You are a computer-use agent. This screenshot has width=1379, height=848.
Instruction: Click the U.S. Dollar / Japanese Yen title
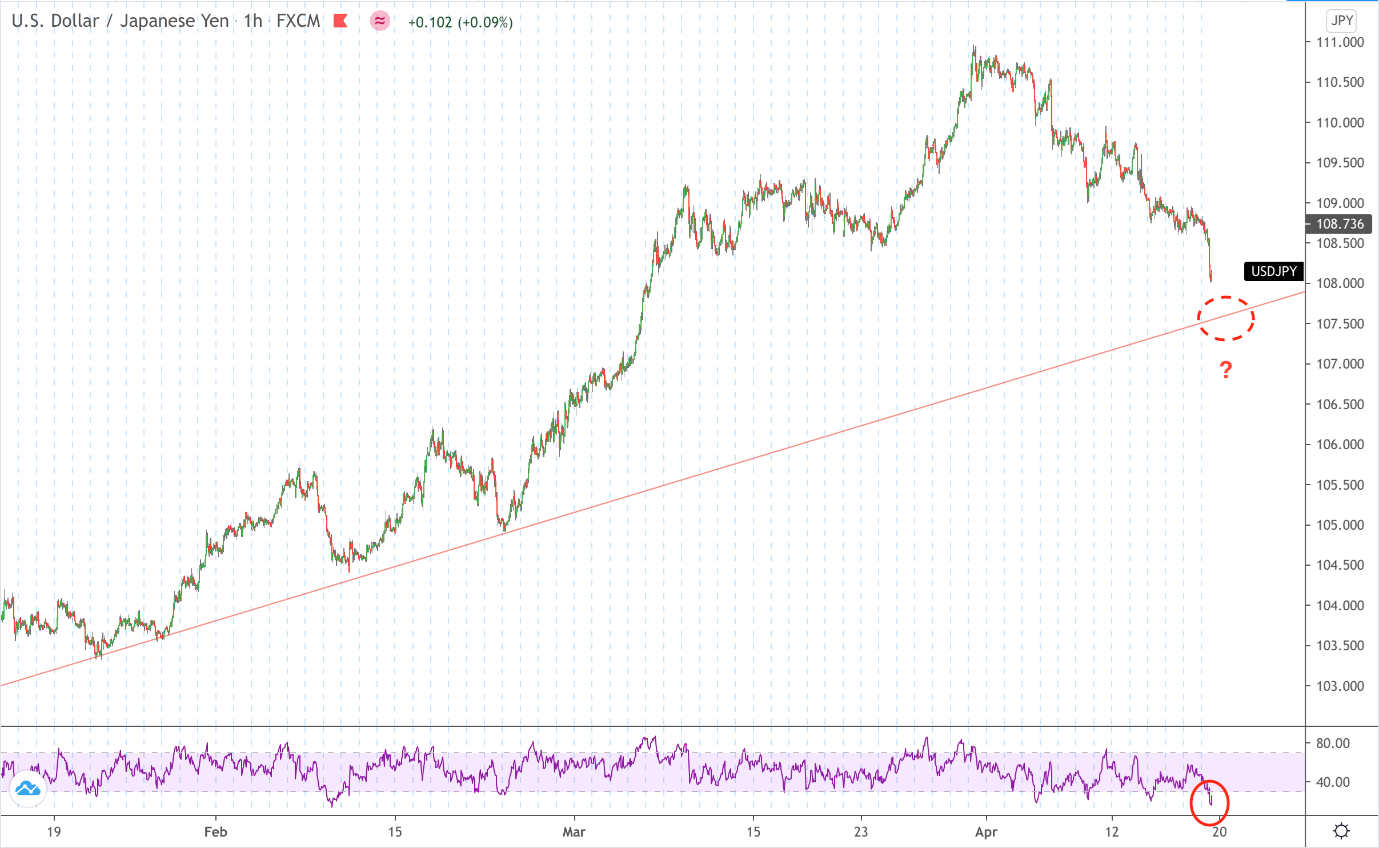coord(118,20)
